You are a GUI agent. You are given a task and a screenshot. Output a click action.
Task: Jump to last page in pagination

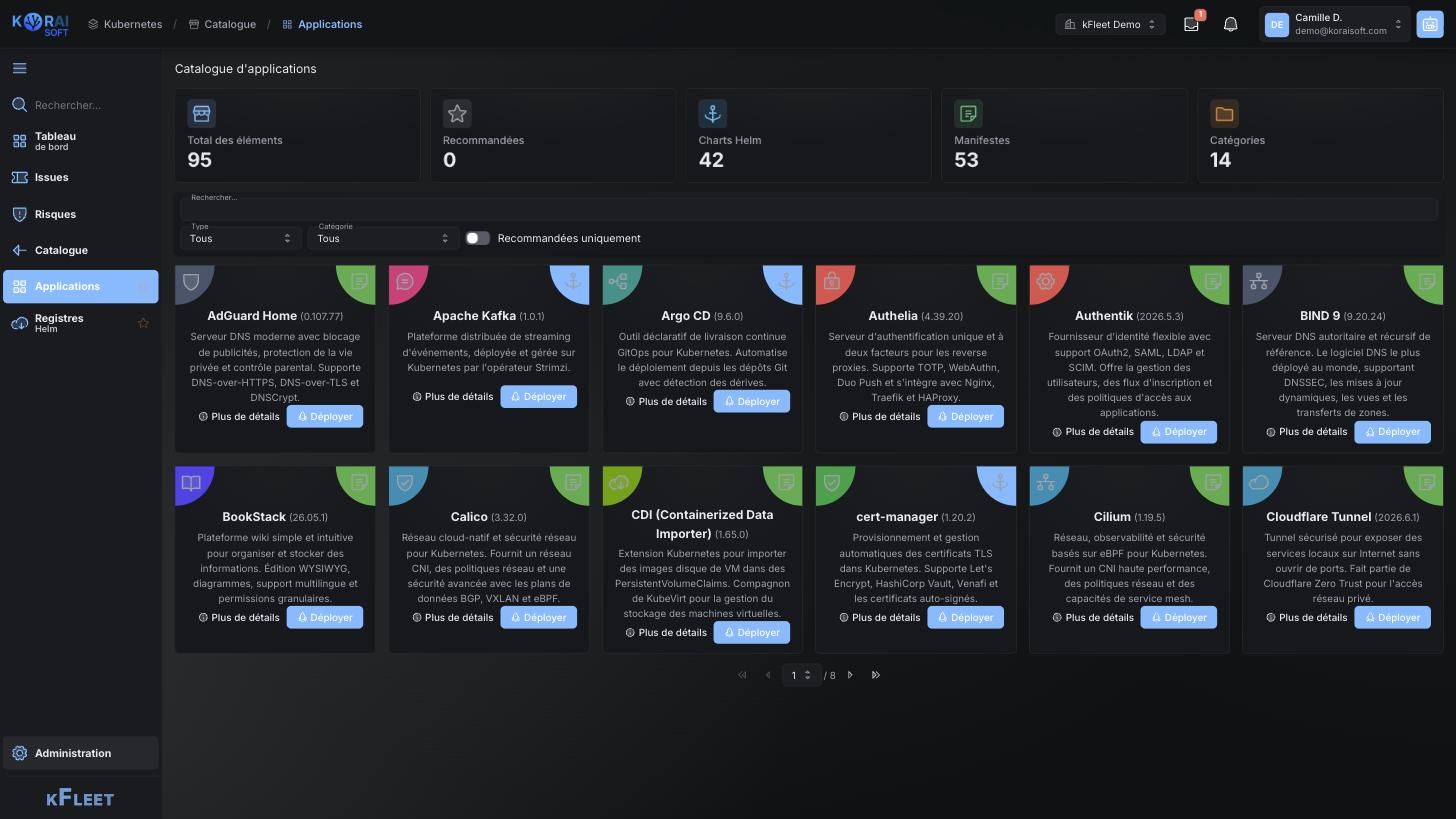point(876,675)
